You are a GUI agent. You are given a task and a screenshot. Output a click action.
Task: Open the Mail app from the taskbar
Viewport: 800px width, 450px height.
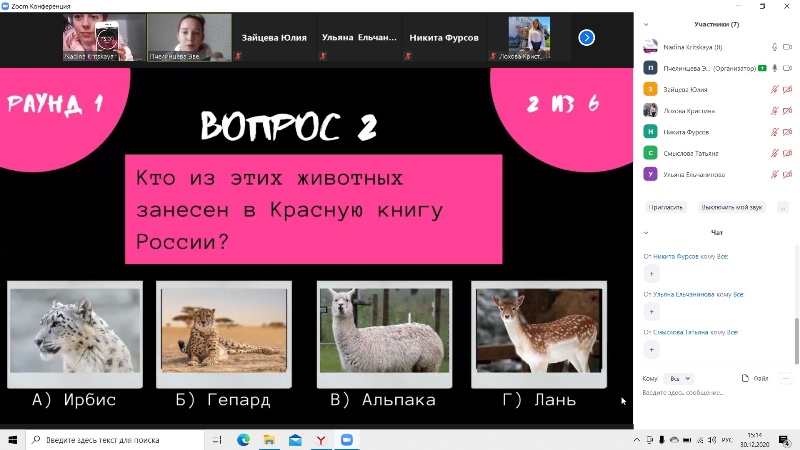tap(295, 440)
